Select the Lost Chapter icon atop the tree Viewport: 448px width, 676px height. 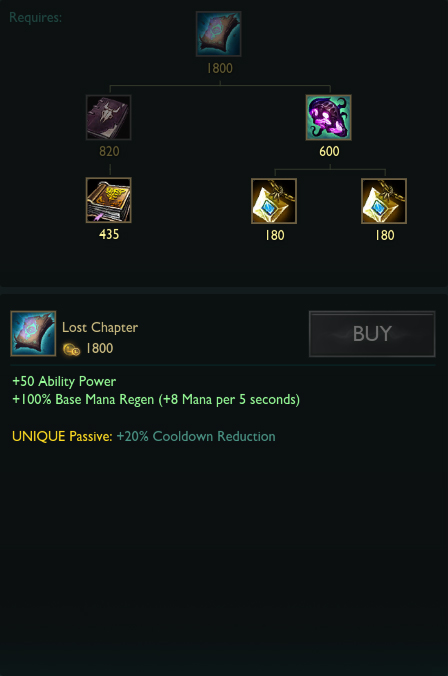pos(219,34)
